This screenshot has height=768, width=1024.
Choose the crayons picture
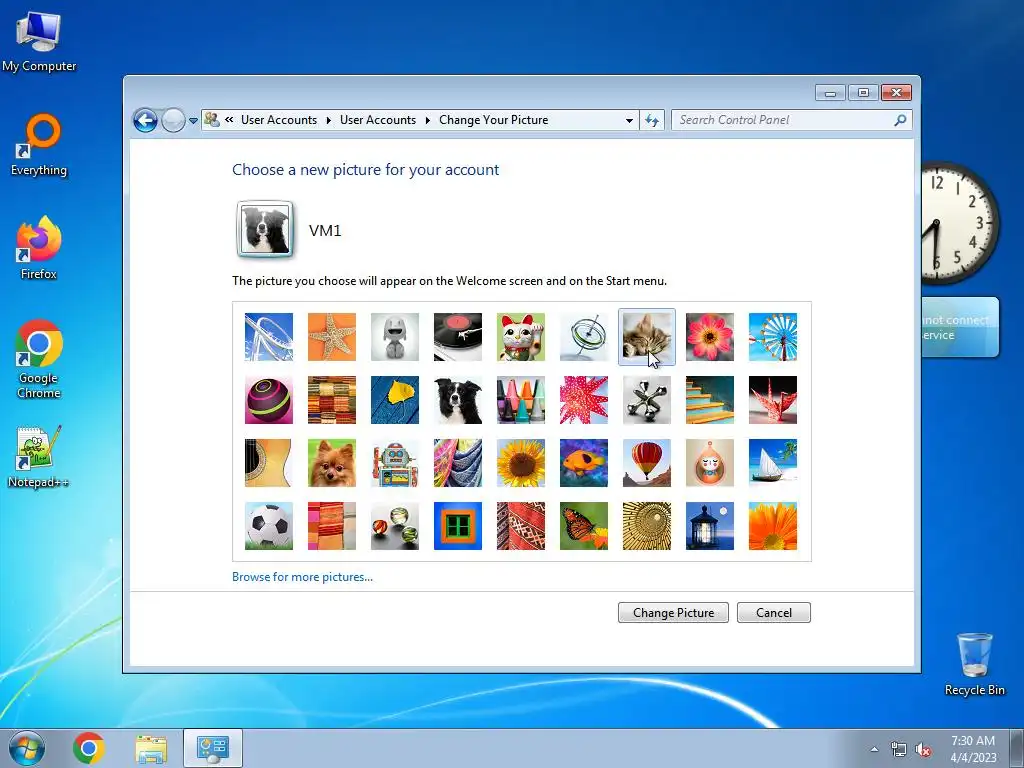point(521,400)
